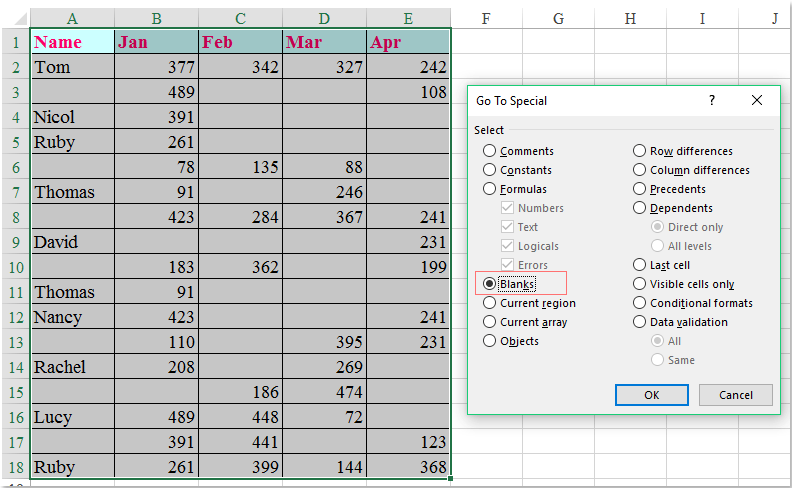Select the Constants radio option
Image resolution: width=792 pixels, height=488 pixels.
coord(490,170)
